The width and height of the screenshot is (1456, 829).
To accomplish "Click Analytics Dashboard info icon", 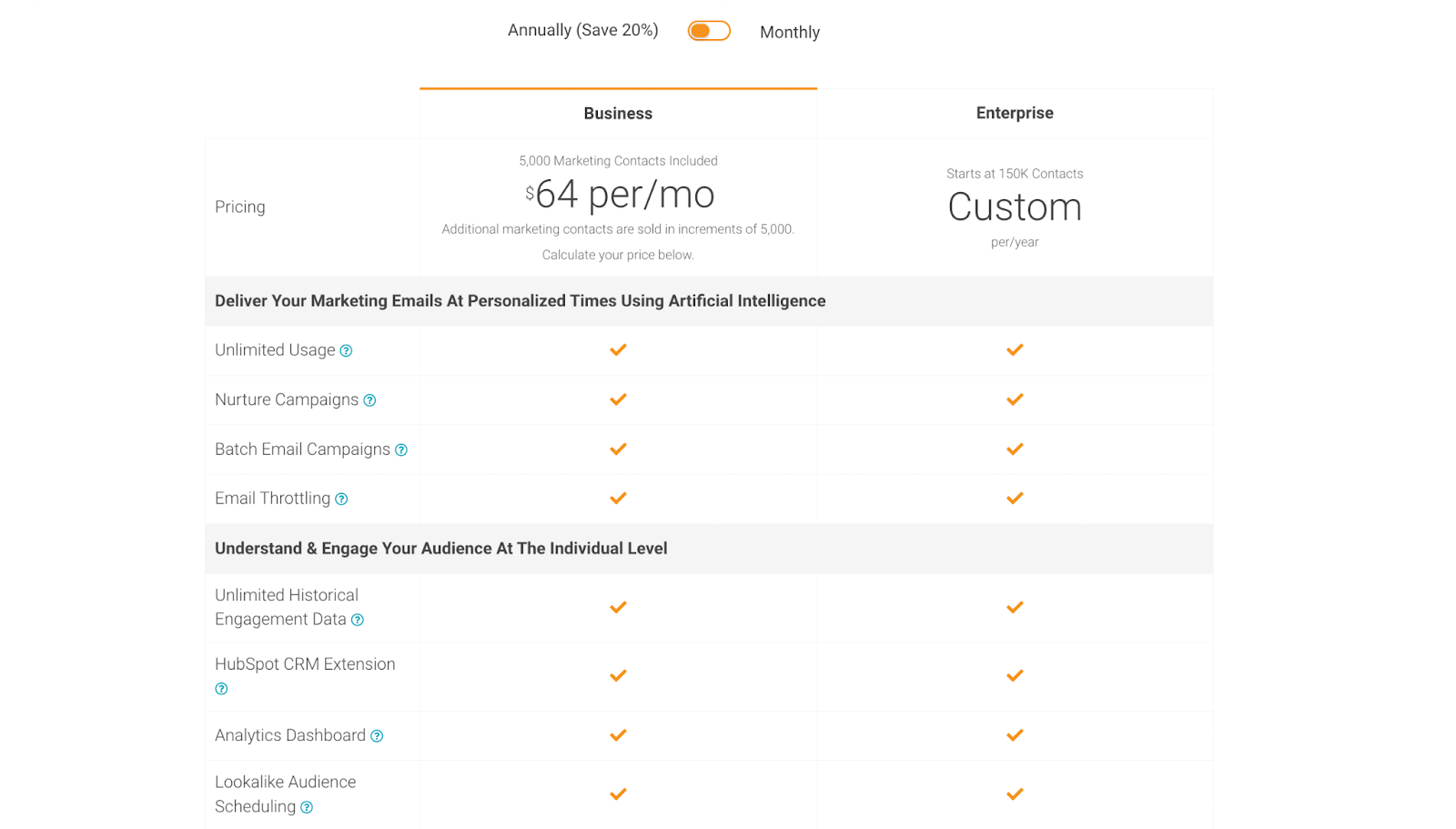I will [x=377, y=736].
